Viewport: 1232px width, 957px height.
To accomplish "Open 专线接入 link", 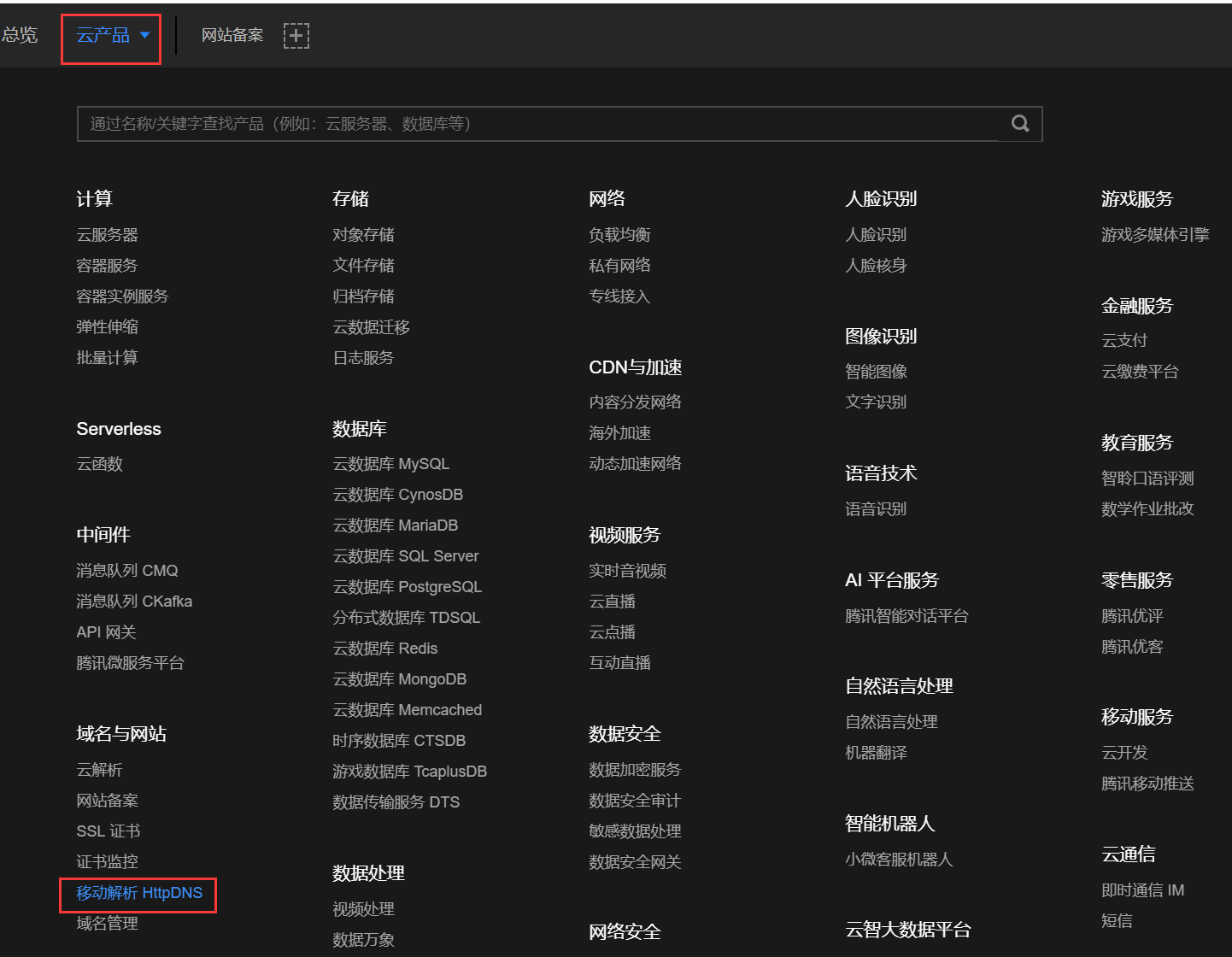I will click(x=620, y=296).
